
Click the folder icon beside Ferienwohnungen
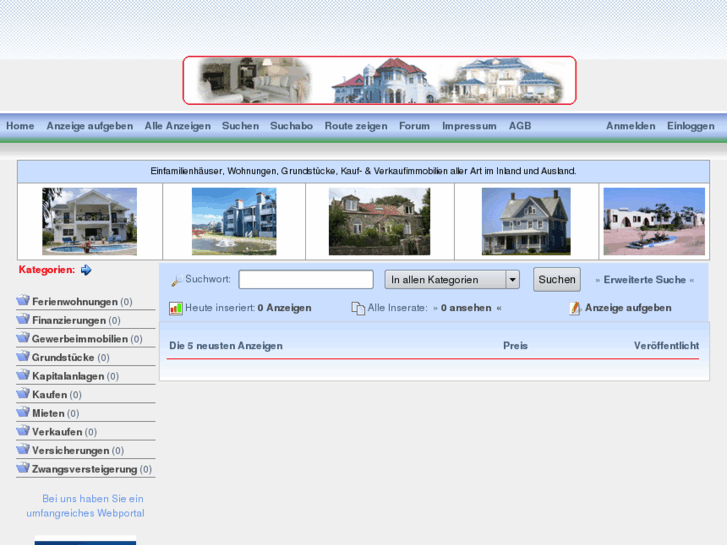pos(23,301)
